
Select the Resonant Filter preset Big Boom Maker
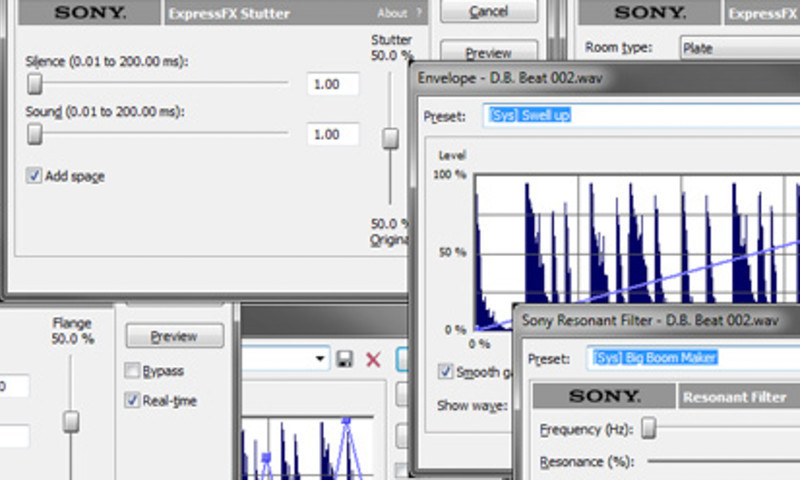click(x=694, y=358)
